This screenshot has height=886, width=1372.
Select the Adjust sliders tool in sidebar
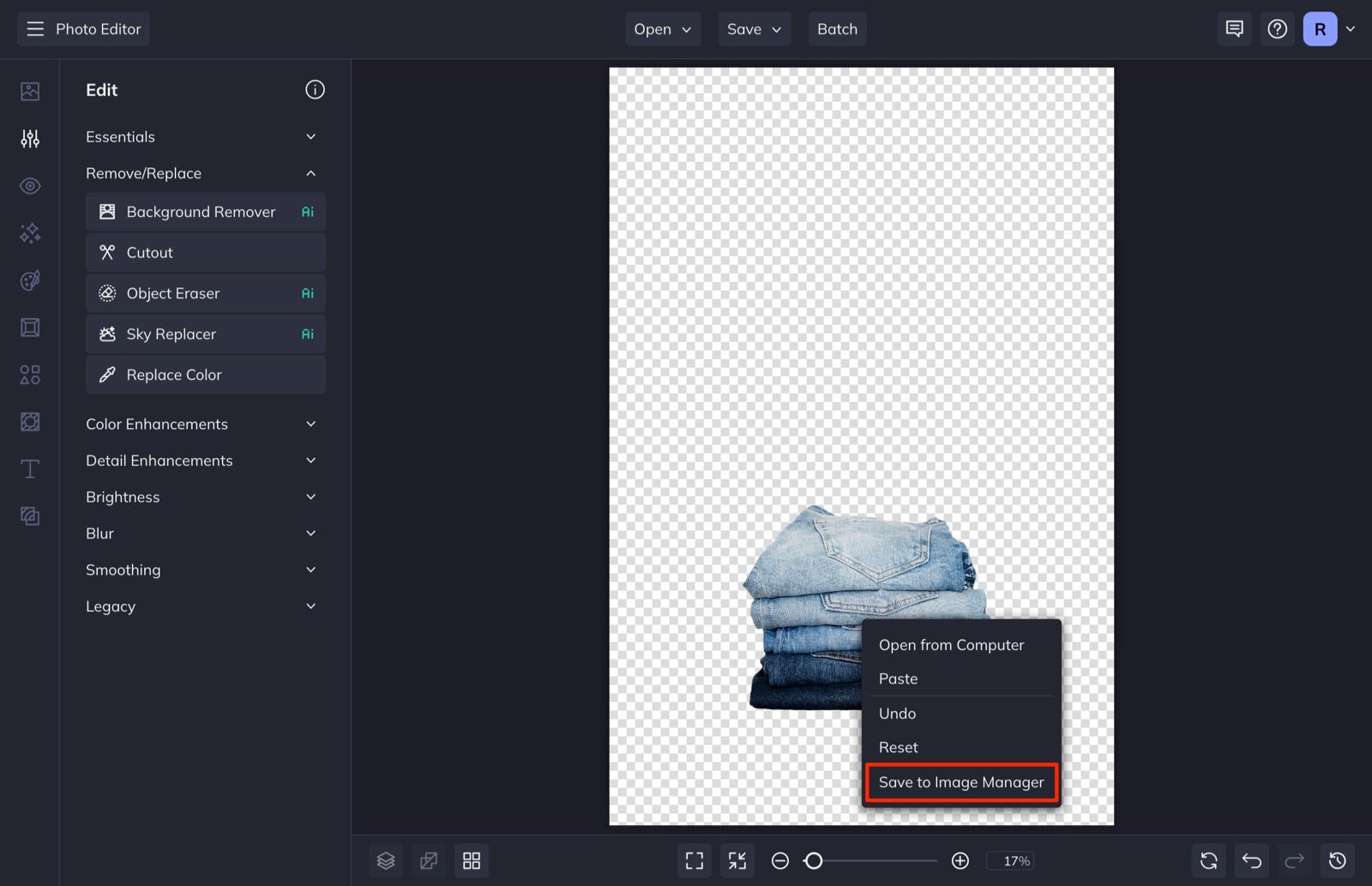coord(29,138)
